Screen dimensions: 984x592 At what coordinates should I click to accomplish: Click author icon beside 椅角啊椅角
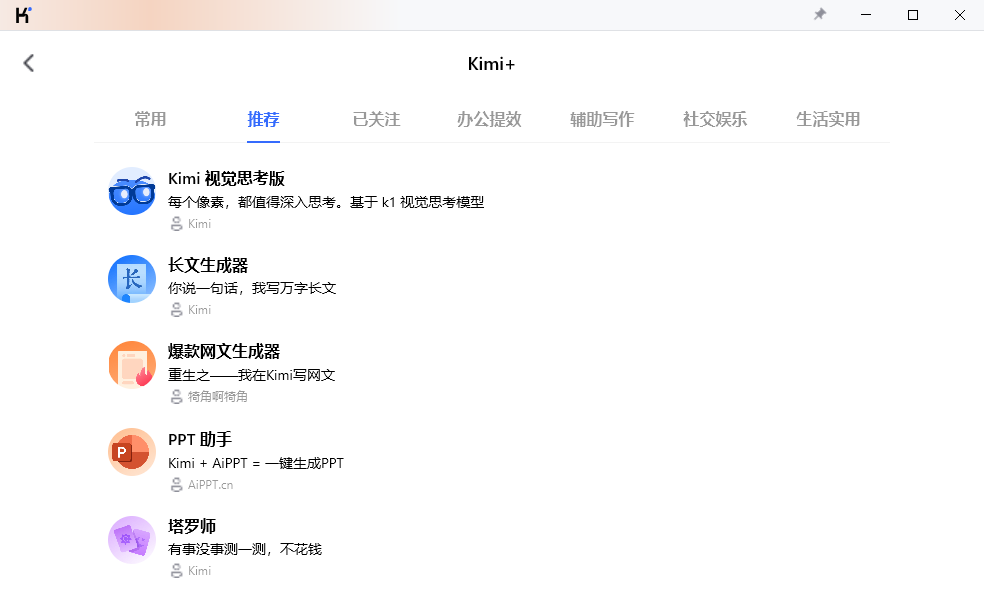tap(176, 397)
